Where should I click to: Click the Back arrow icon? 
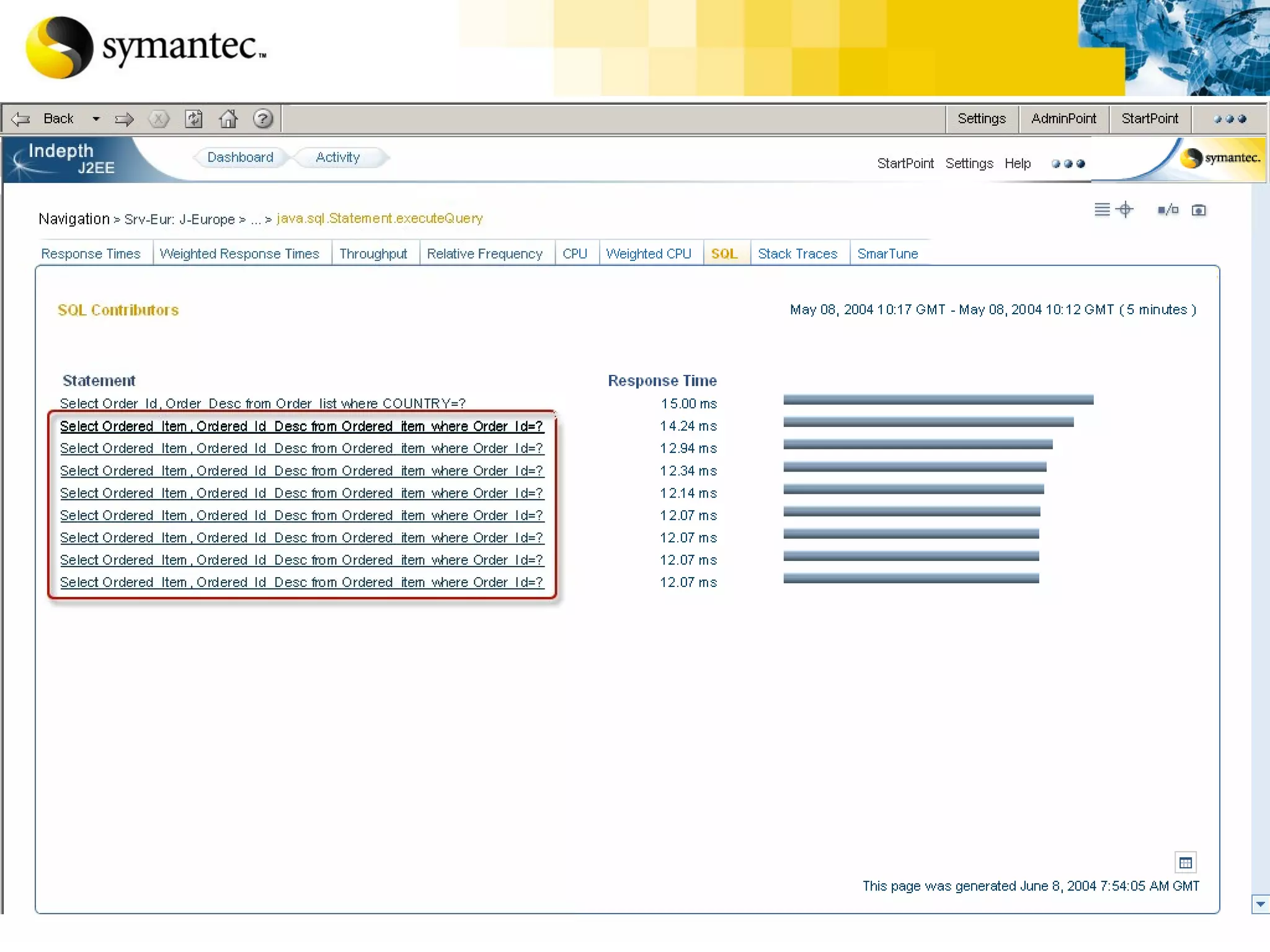[21, 119]
